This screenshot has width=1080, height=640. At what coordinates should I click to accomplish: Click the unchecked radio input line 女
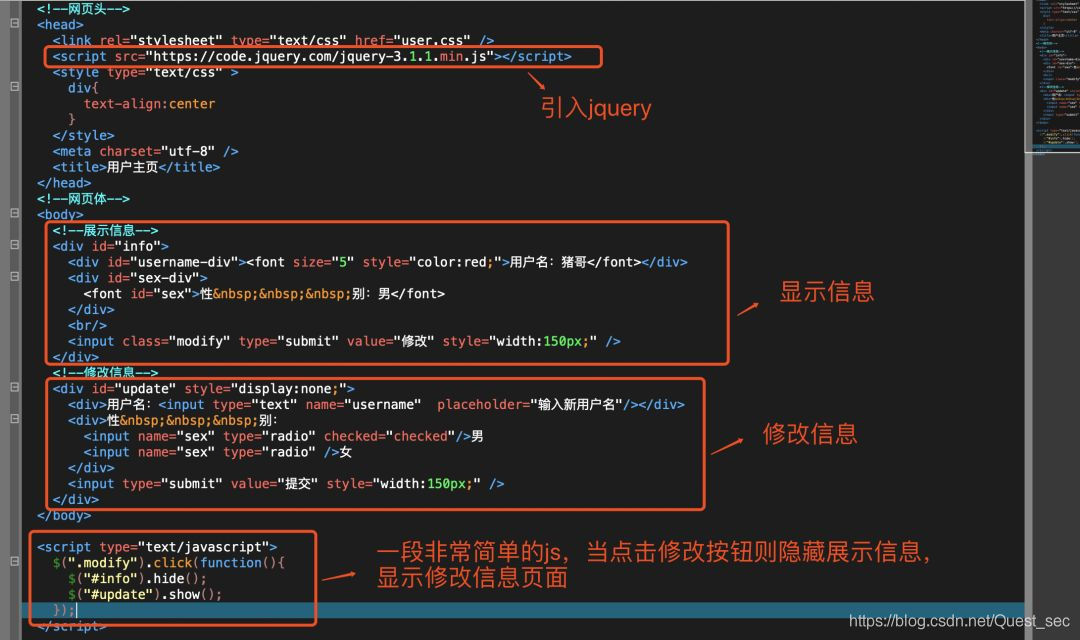(218, 453)
